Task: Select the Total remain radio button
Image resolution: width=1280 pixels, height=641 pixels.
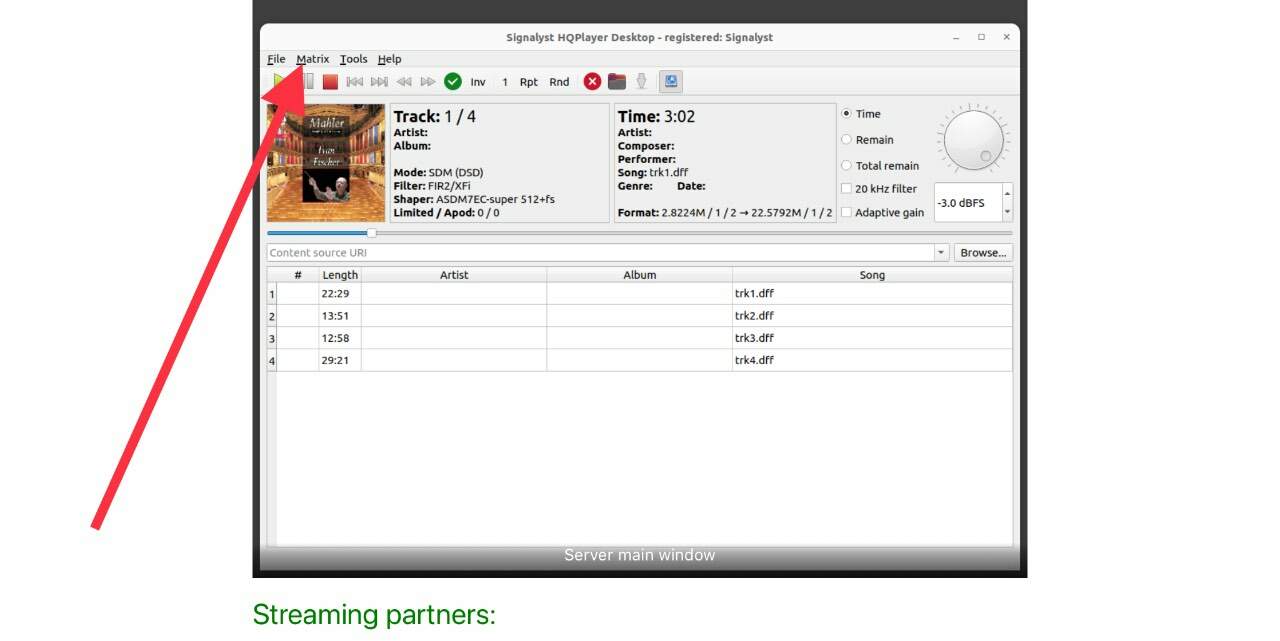Action: (x=847, y=166)
